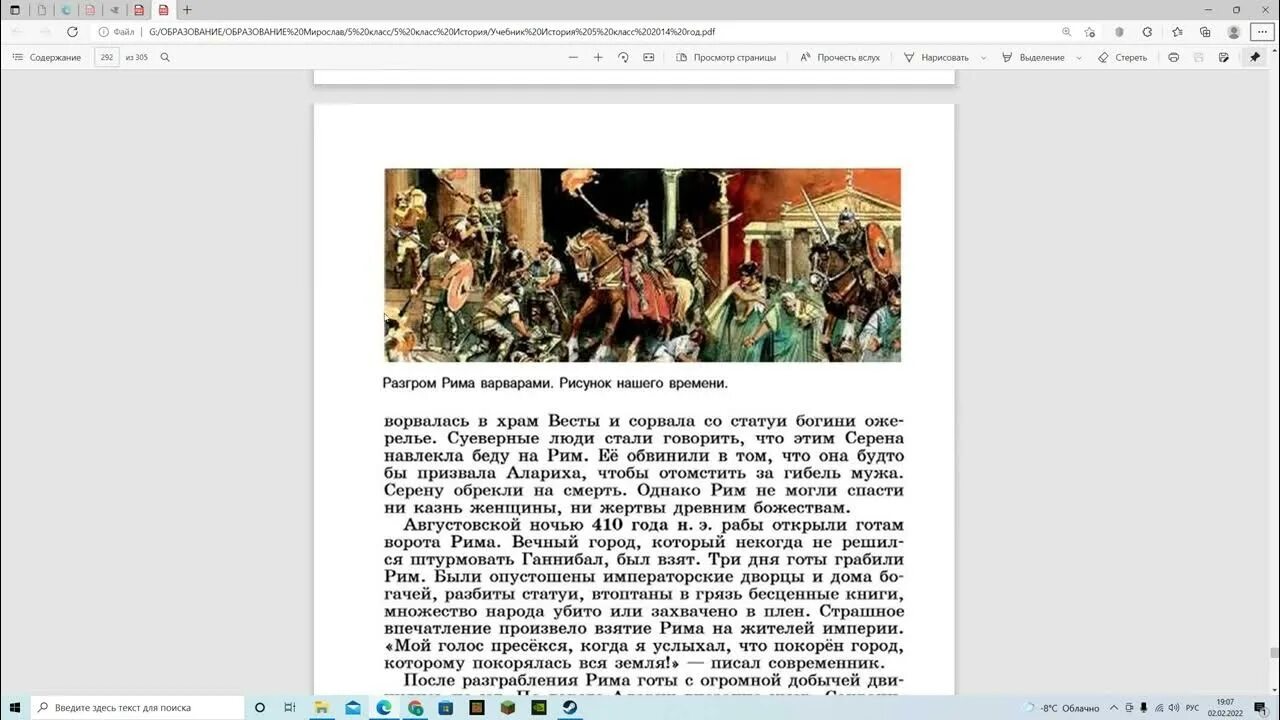Open File Explorer from the taskbar

[x=322, y=707]
